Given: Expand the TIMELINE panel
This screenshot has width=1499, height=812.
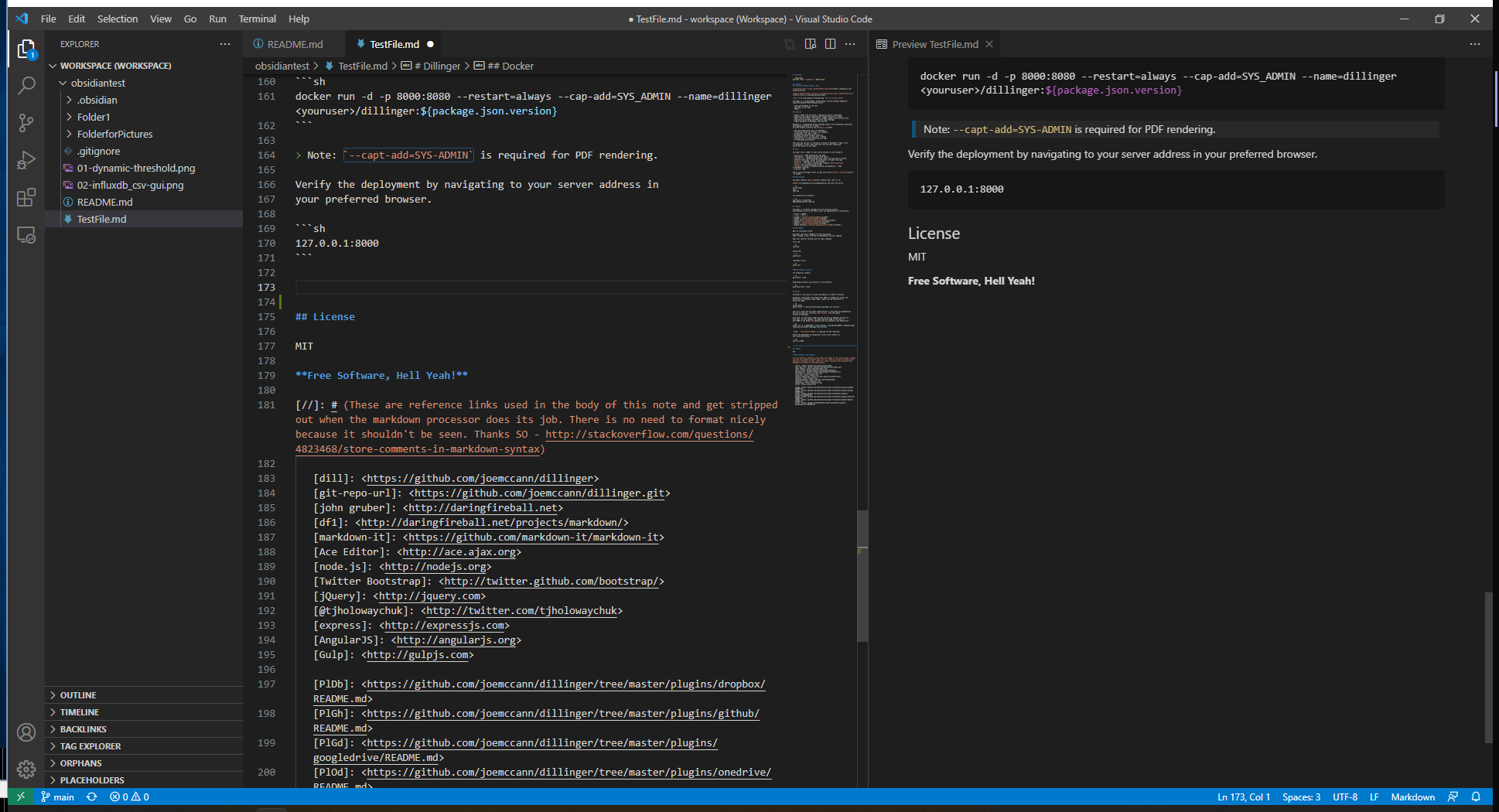Looking at the screenshot, I should [144, 712].
